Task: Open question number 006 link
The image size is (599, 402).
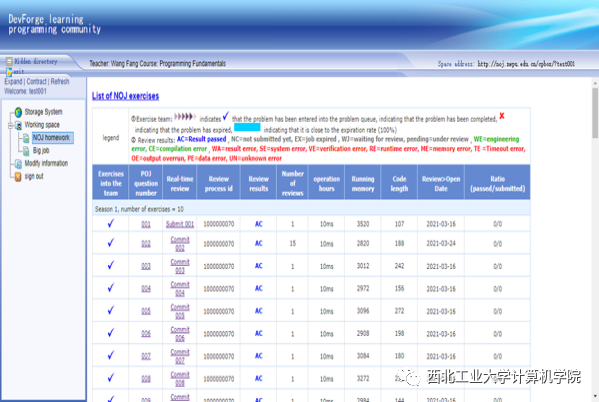Action: (146, 334)
